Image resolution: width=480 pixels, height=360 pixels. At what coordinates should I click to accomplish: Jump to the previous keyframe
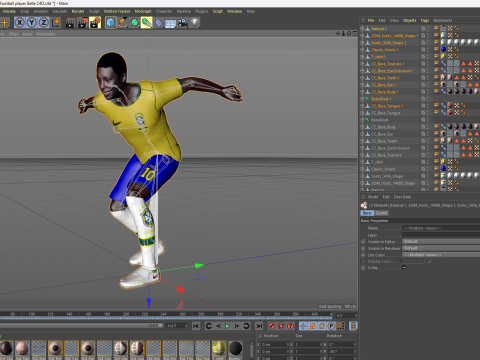coord(209,326)
